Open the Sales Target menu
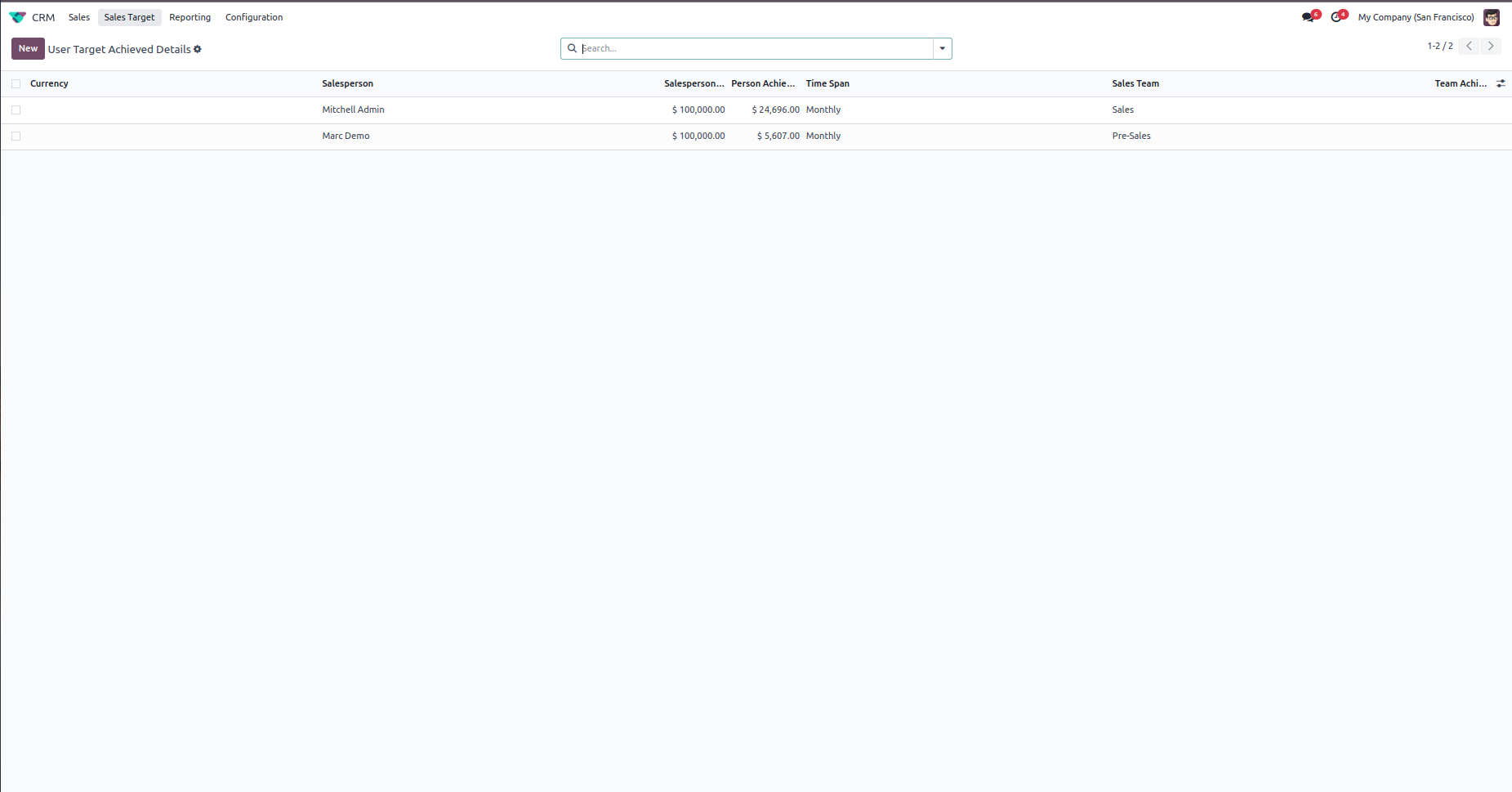This screenshot has width=1512, height=792. pyautogui.click(x=129, y=17)
